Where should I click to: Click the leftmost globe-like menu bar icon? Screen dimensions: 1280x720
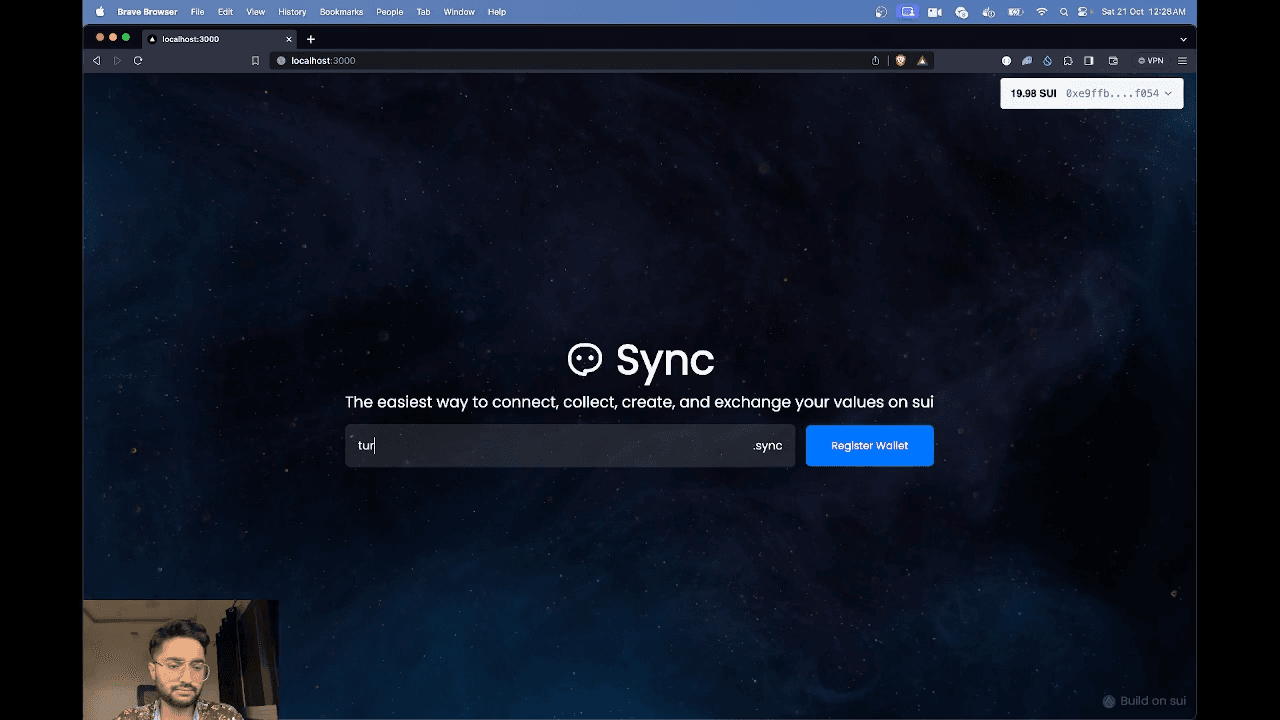pos(881,12)
